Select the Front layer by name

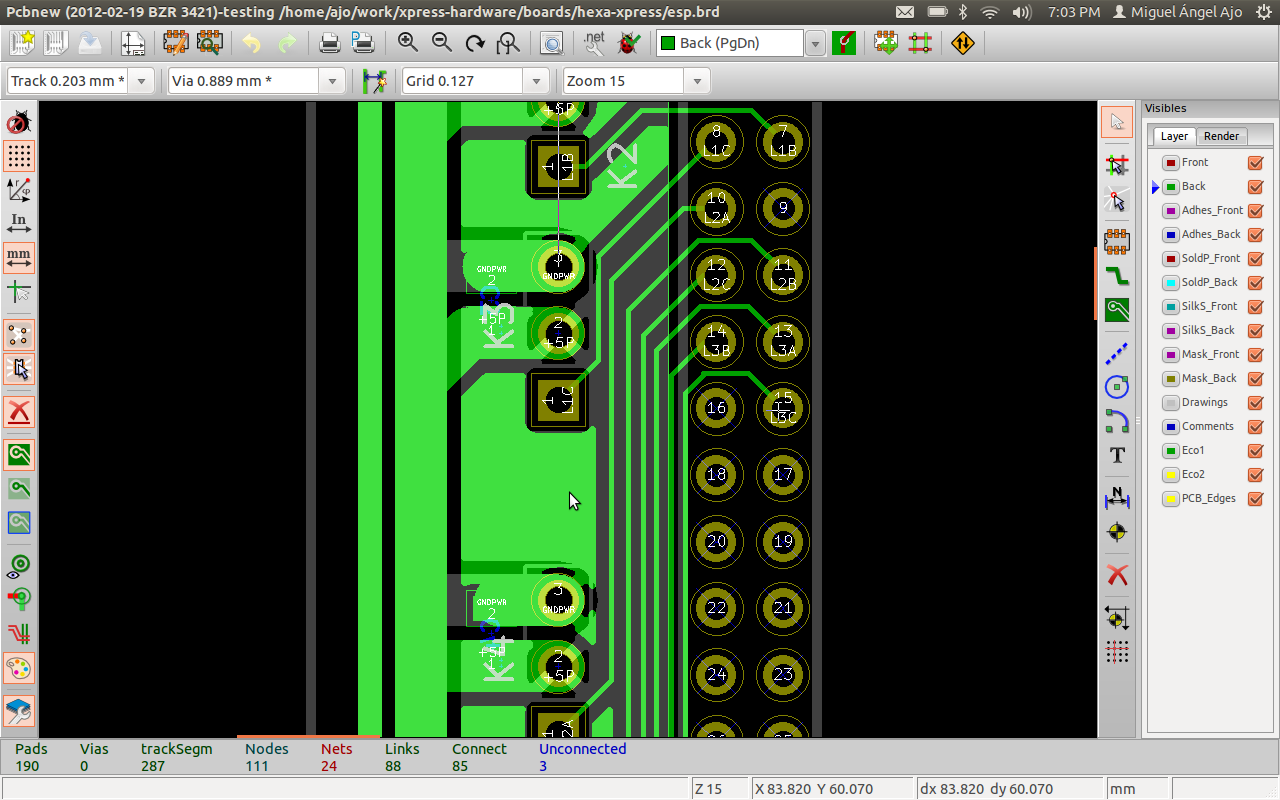1194,162
